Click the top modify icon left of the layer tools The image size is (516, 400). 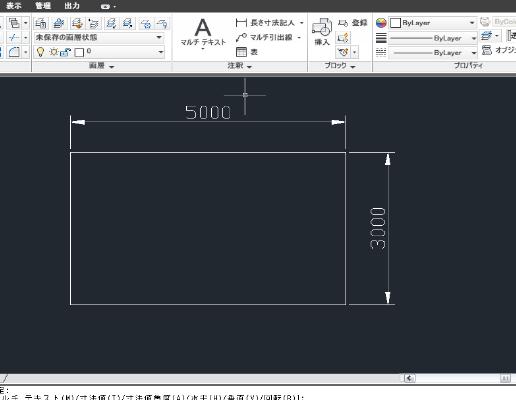point(14,23)
